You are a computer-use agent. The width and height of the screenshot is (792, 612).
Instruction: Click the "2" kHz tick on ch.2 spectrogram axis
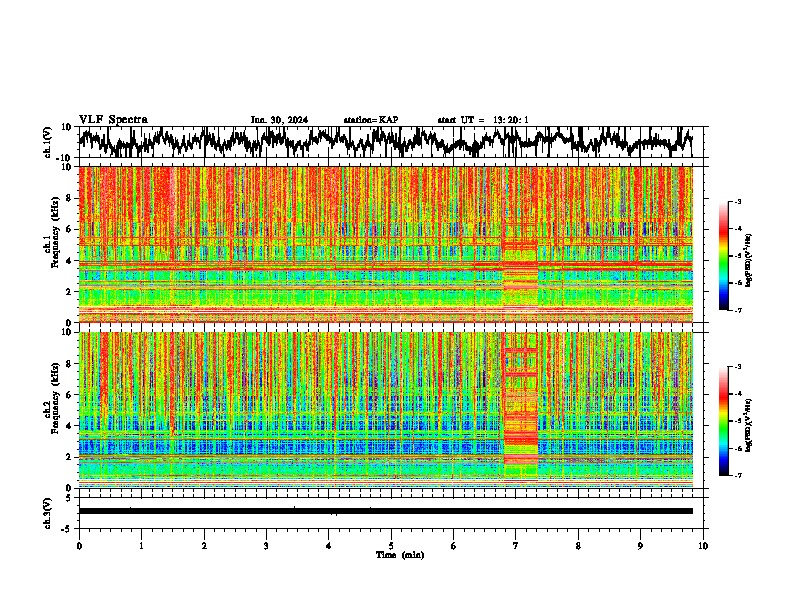[x=69, y=457]
